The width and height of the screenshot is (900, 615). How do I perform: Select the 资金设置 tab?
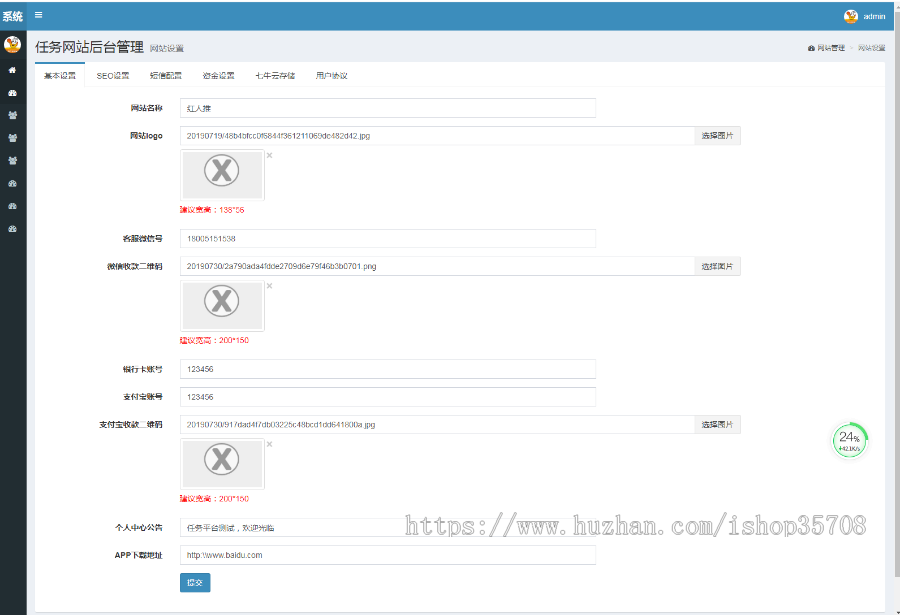[x=218, y=76]
